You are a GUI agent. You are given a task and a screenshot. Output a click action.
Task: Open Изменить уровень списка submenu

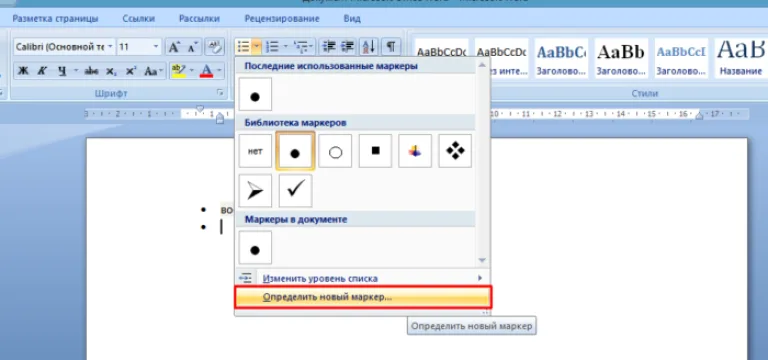tap(362, 278)
